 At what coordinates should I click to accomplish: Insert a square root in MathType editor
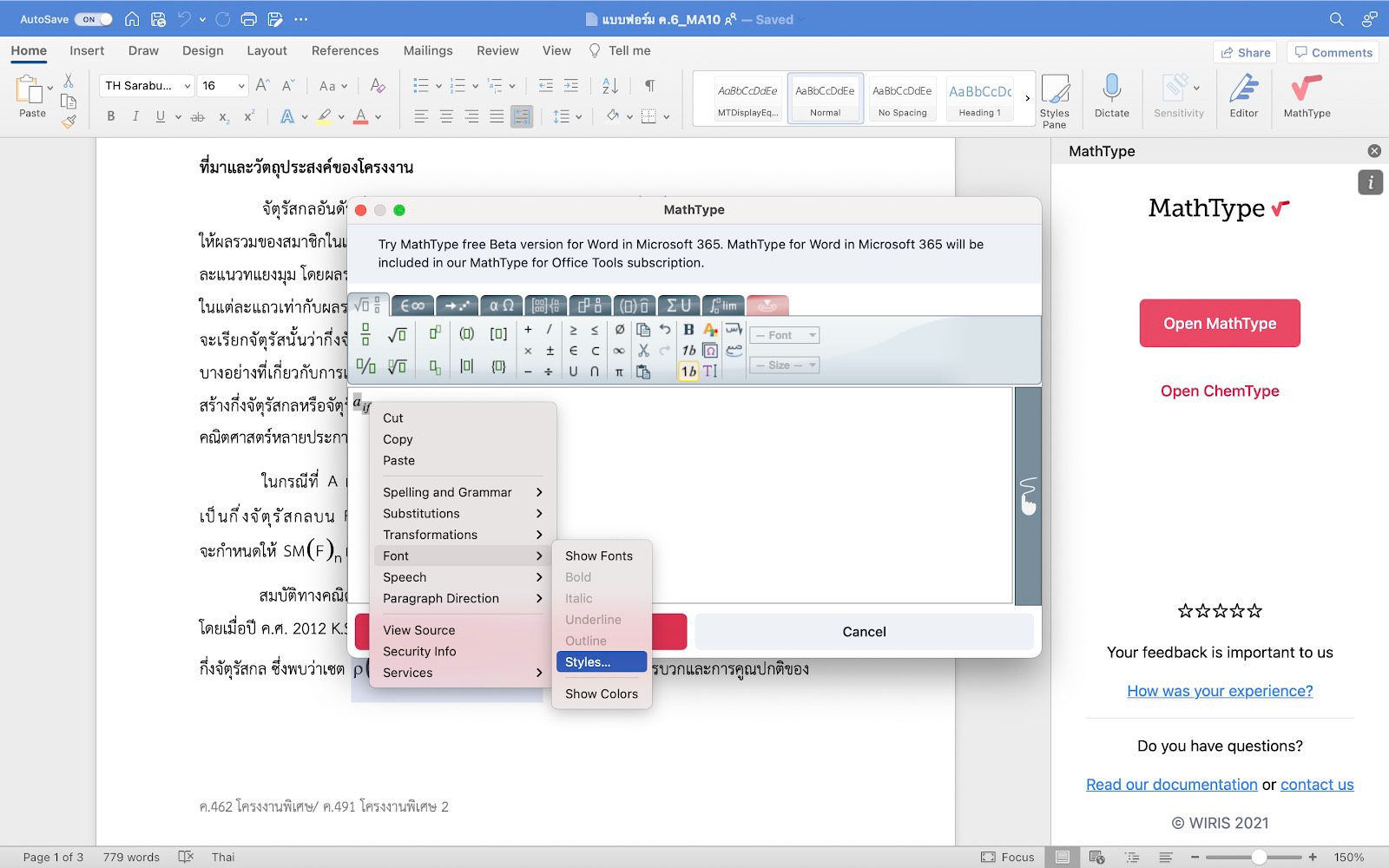point(397,334)
